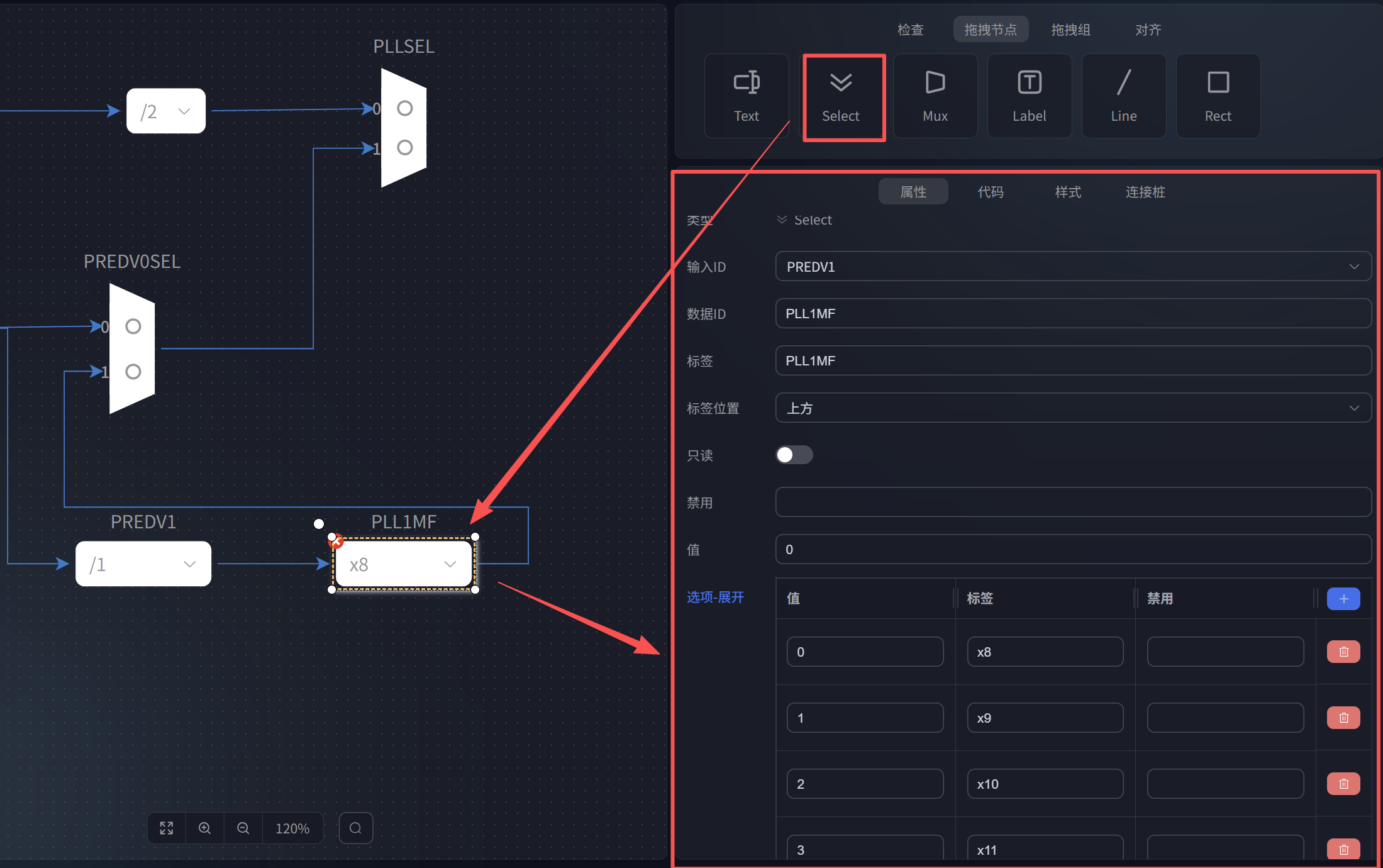Edit the 值 property field showing 0

click(x=1073, y=549)
